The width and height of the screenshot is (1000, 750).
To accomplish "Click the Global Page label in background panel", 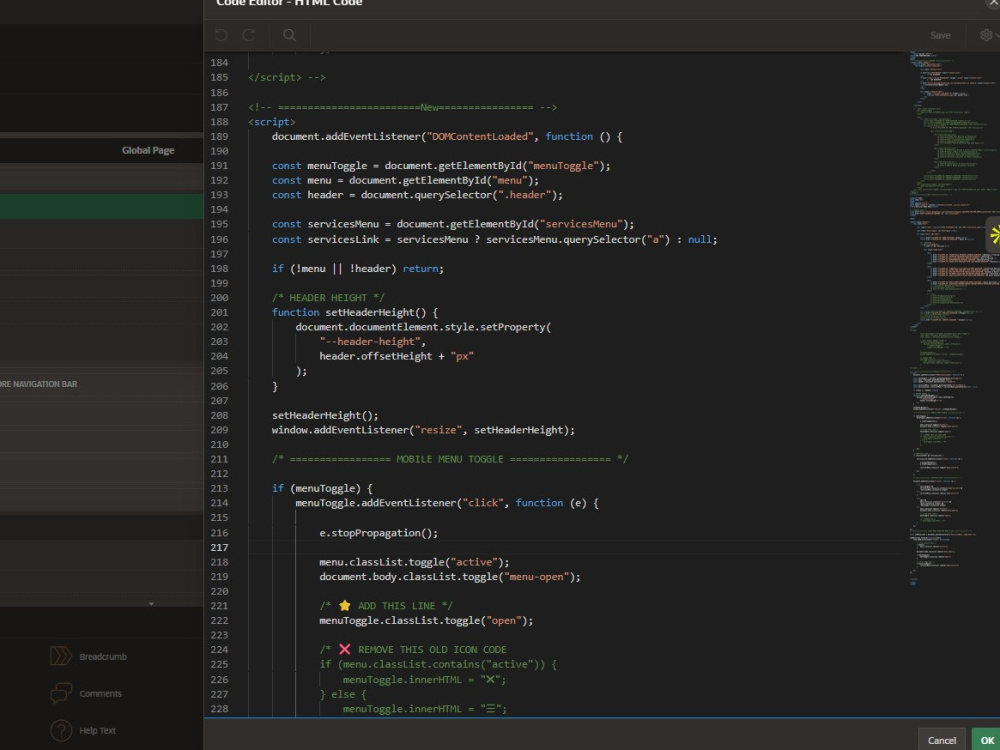I will [148, 151].
